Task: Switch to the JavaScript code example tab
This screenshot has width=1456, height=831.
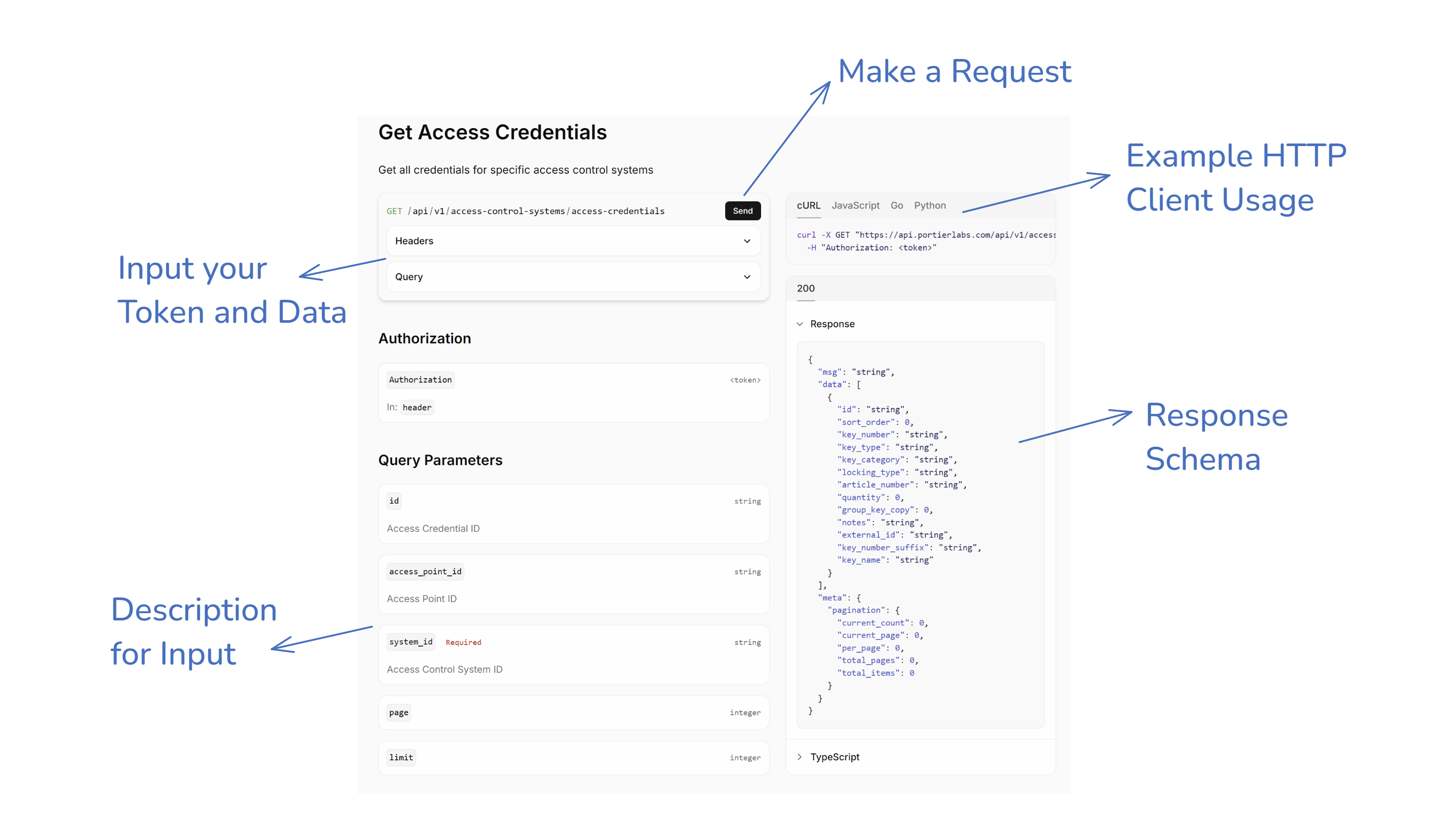Action: pos(855,205)
